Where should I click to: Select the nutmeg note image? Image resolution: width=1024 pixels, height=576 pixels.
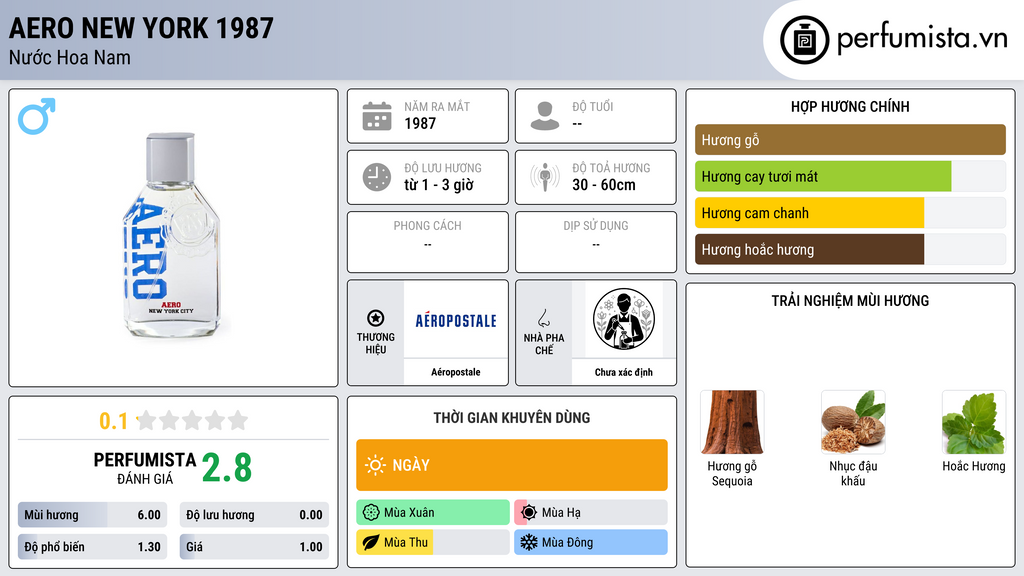click(x=853, y=422)
